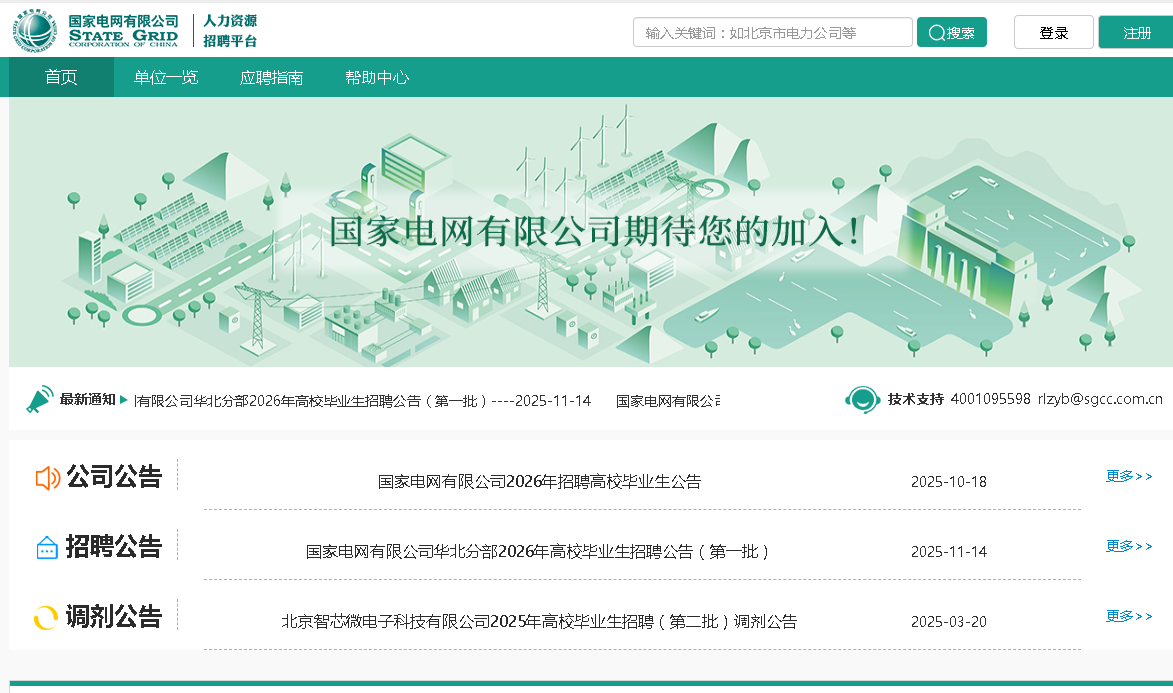Click the 搜索 search button

(952, 32)
